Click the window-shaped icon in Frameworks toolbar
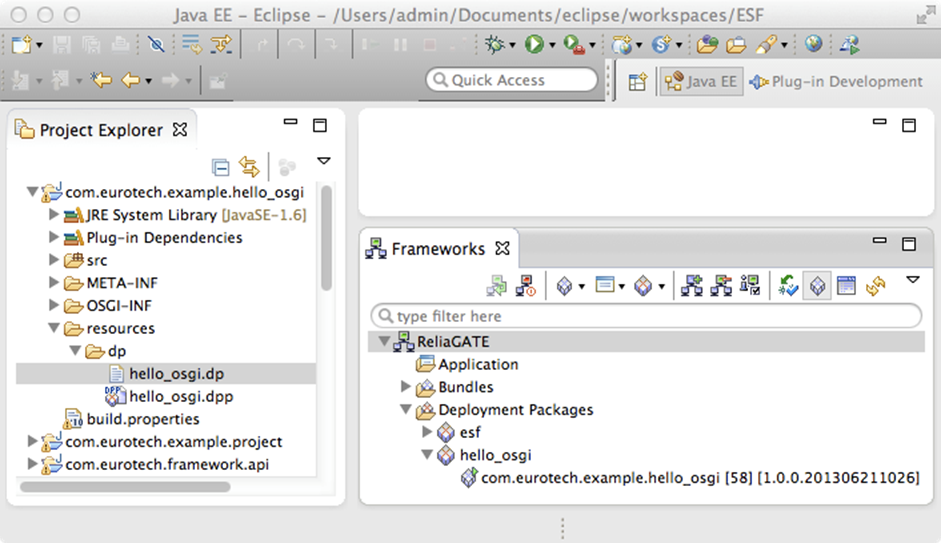Viewport: 941px width, 543px height. 604,284
